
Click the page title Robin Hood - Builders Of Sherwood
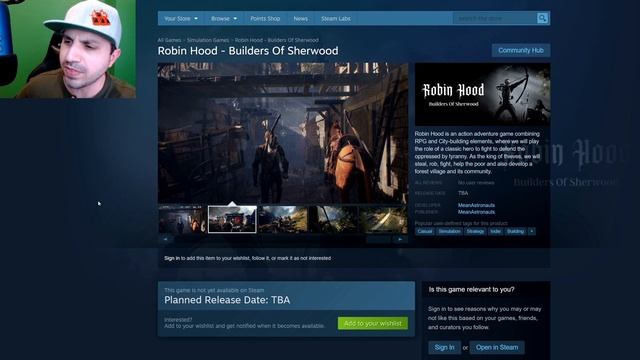click(248, 51)
